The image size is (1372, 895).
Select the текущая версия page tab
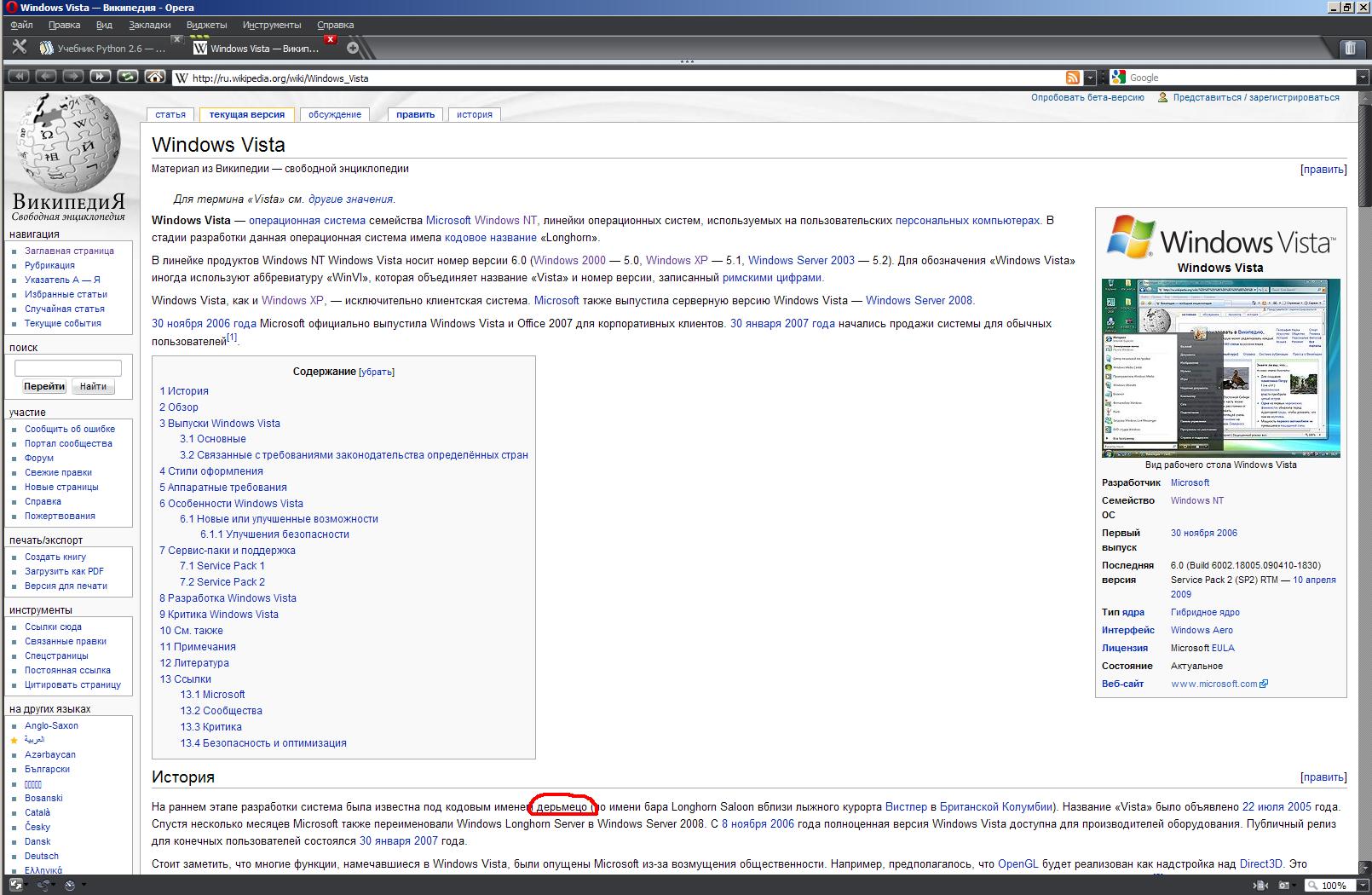pos(247,114)
